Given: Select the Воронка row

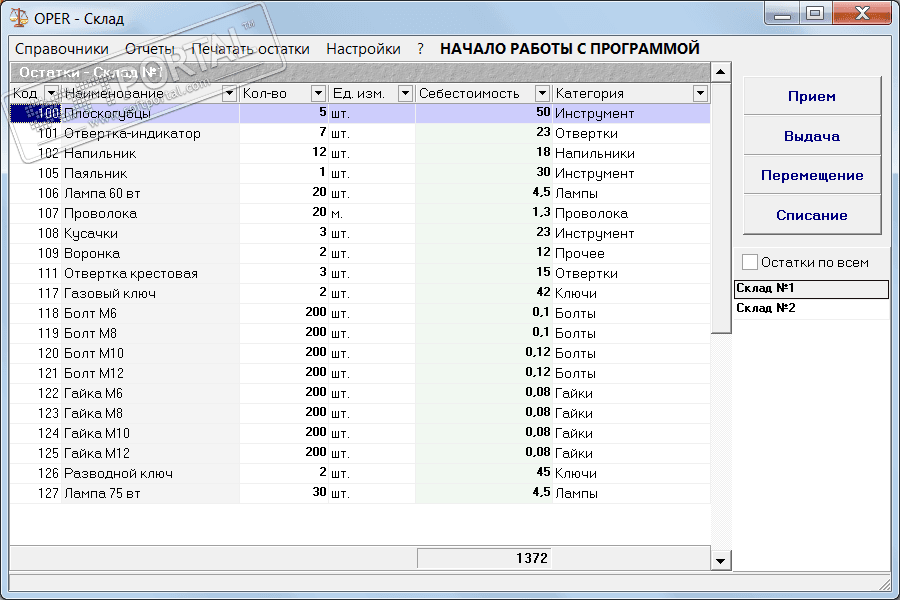Looking at the screenshot, I should (360, 253).
